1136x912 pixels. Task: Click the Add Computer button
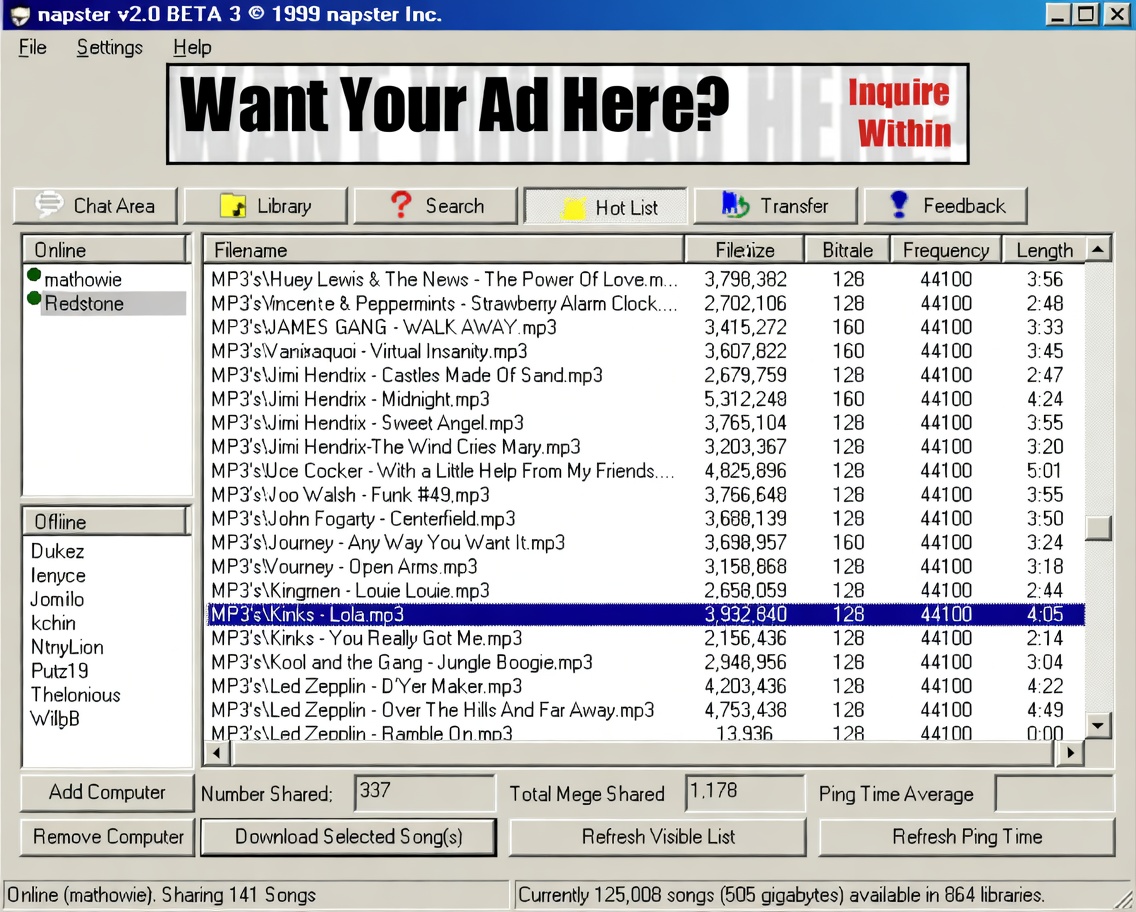coord(107,792)
